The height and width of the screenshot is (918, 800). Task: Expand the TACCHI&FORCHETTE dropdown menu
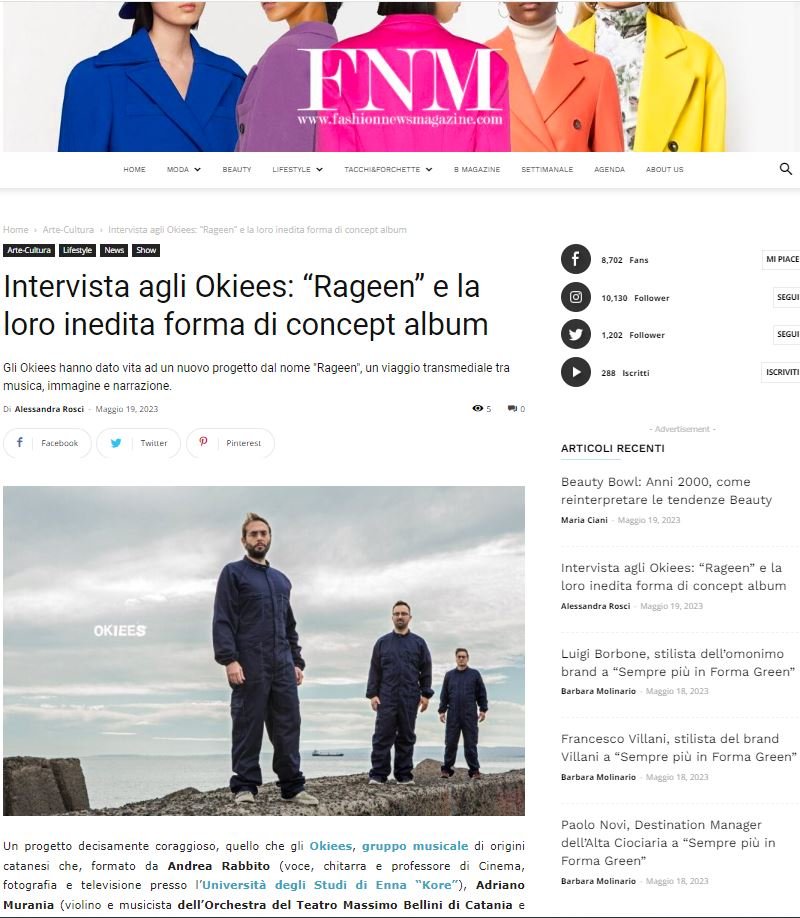(388, 169)
